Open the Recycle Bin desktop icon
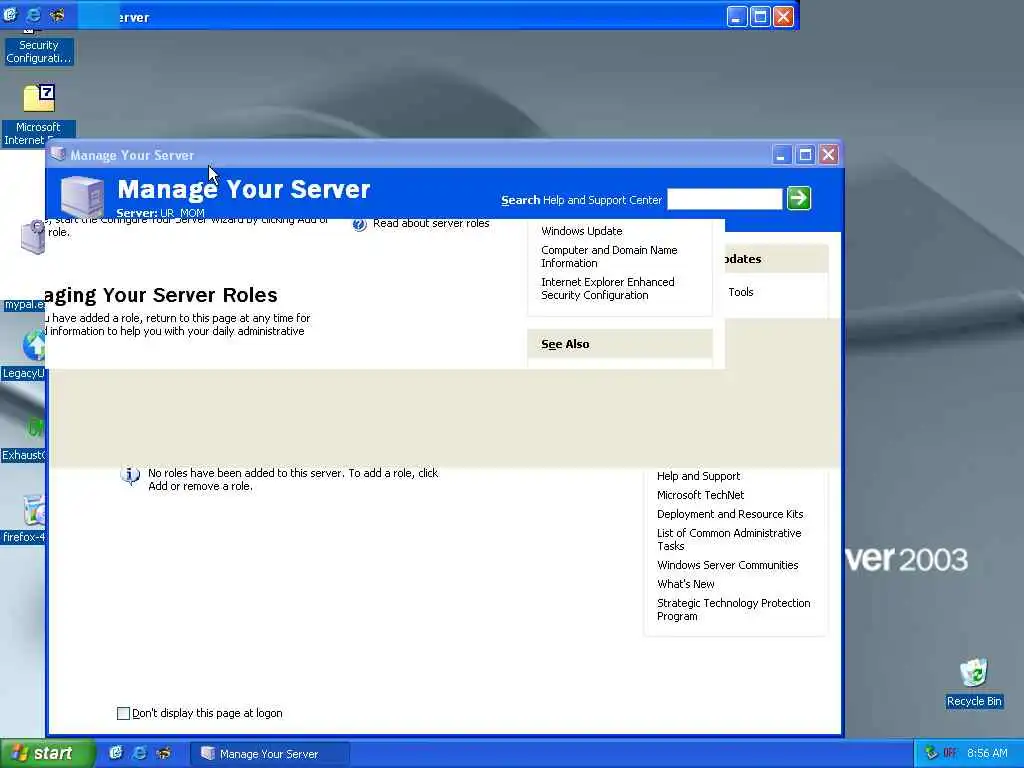The height and width of the screenshot is (768, 1024). [x=973, y=673]
